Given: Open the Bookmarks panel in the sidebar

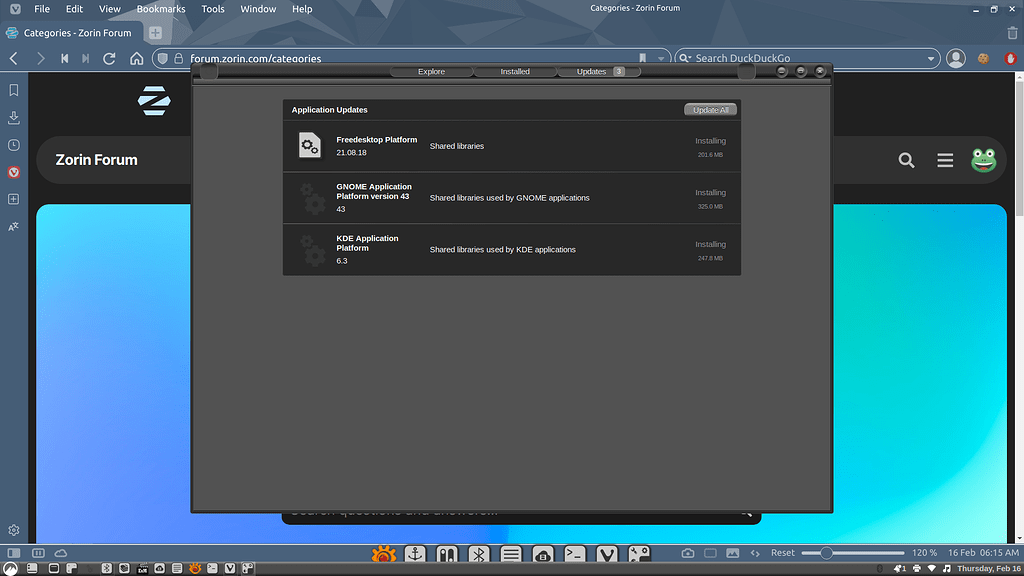Looking at the screenshot, I should click(14, 90).
